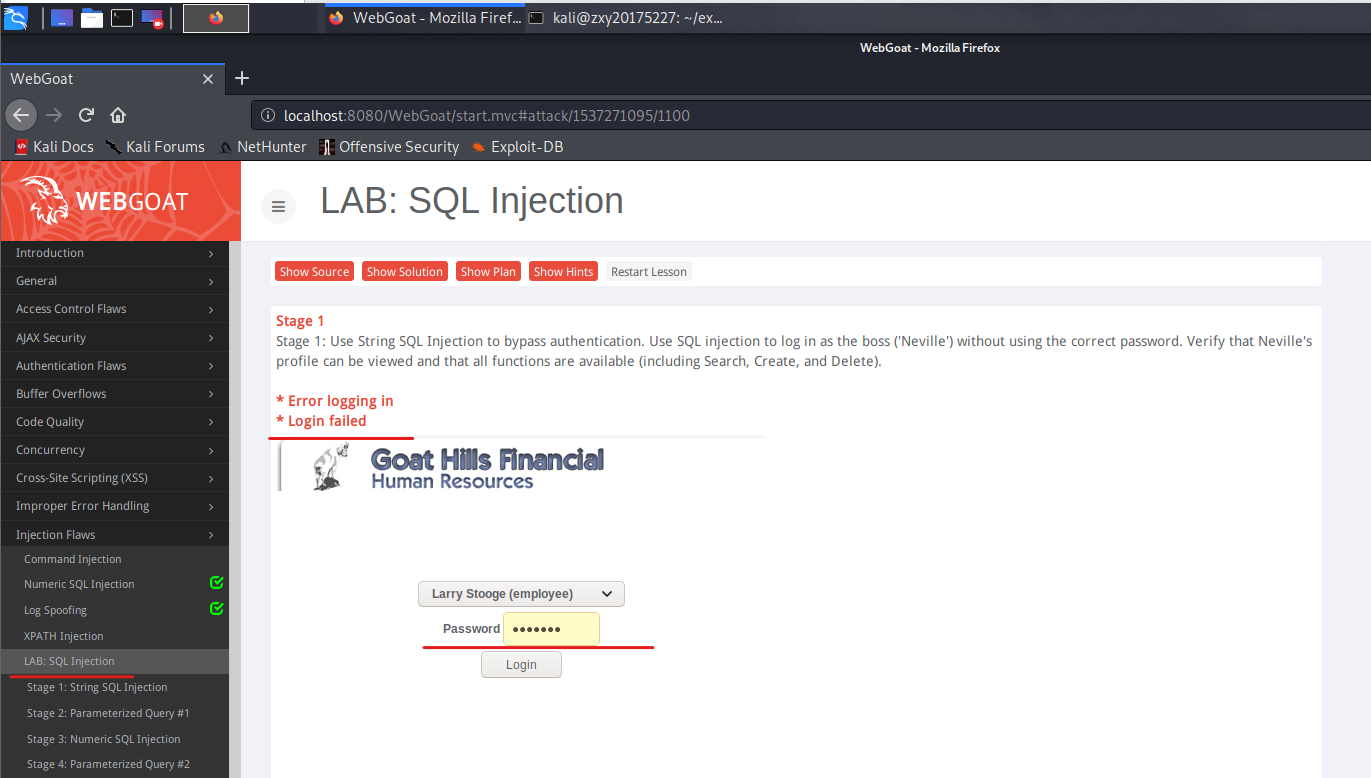Expand the Introduction menu category
This screenshot has height=778, width=1371.
114,253
